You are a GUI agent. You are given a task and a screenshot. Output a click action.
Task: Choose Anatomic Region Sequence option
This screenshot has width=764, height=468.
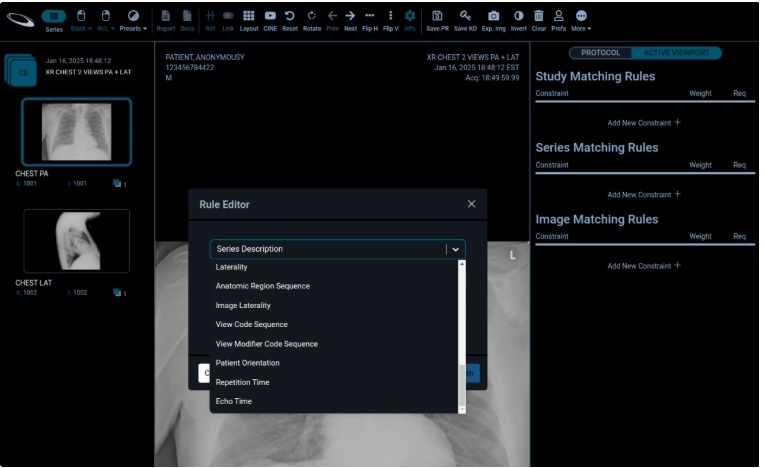pyautogui.click(x=334, y=286)
